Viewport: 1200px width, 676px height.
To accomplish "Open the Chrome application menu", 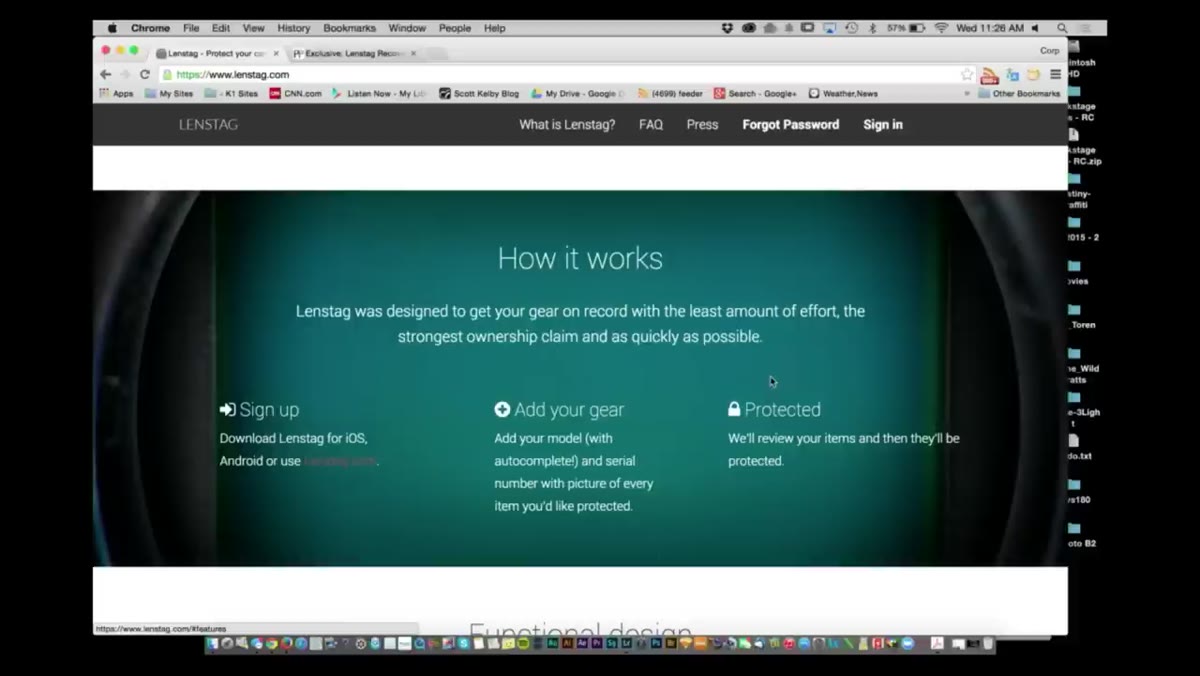I will [x=150, y=28].
